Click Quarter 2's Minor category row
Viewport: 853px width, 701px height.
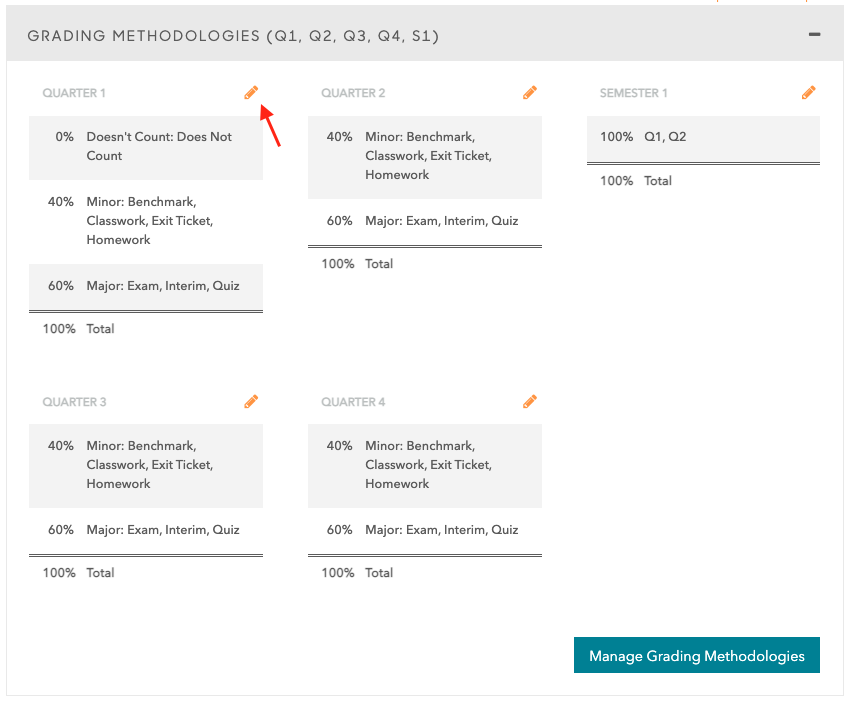[425, 156]
